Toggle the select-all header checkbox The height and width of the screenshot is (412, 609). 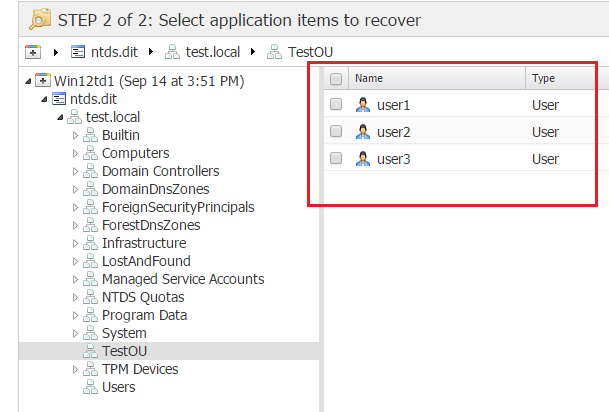337,78
